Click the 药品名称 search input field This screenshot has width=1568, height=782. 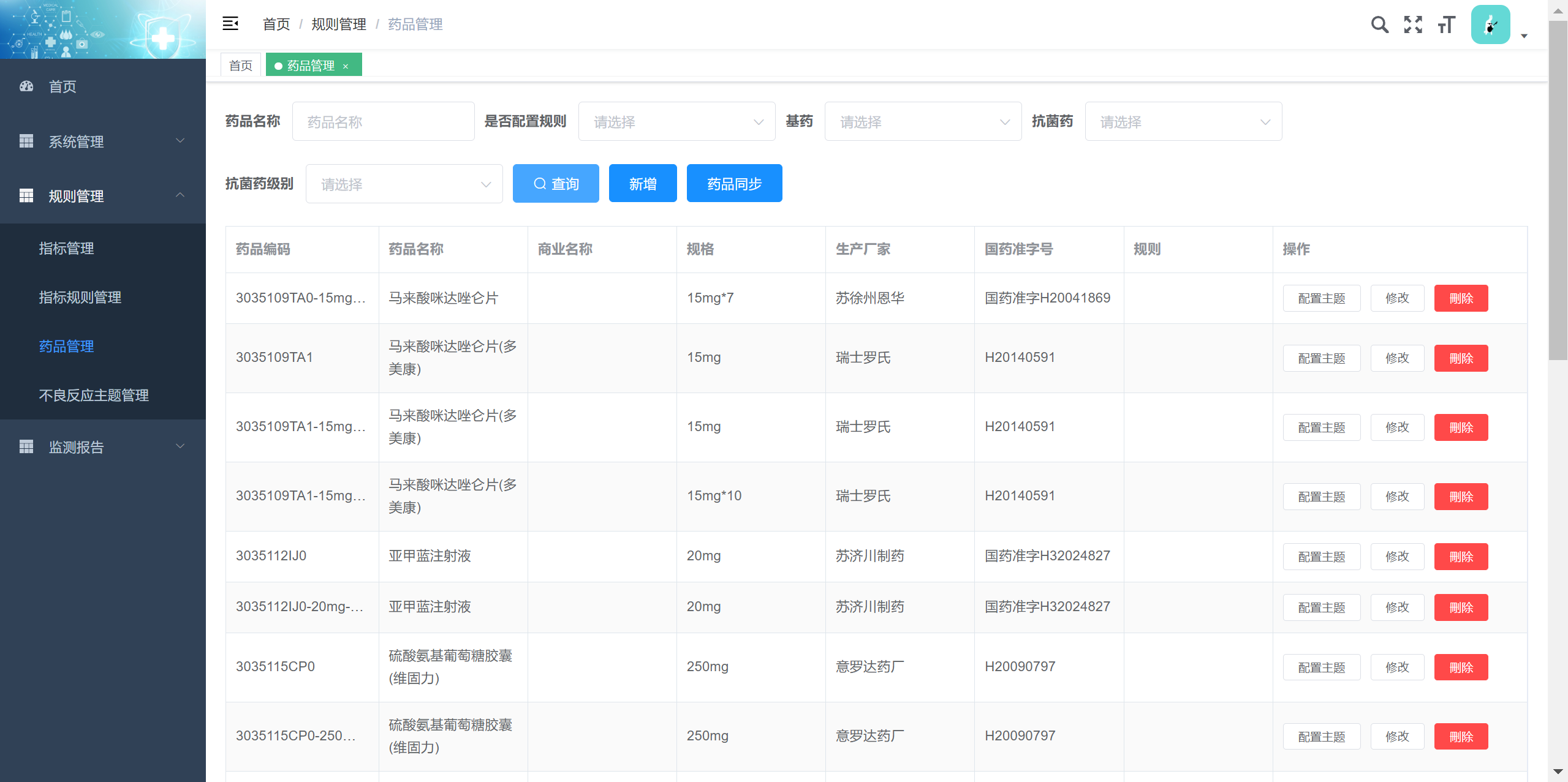pyautogui.click(x=383, y=121)
